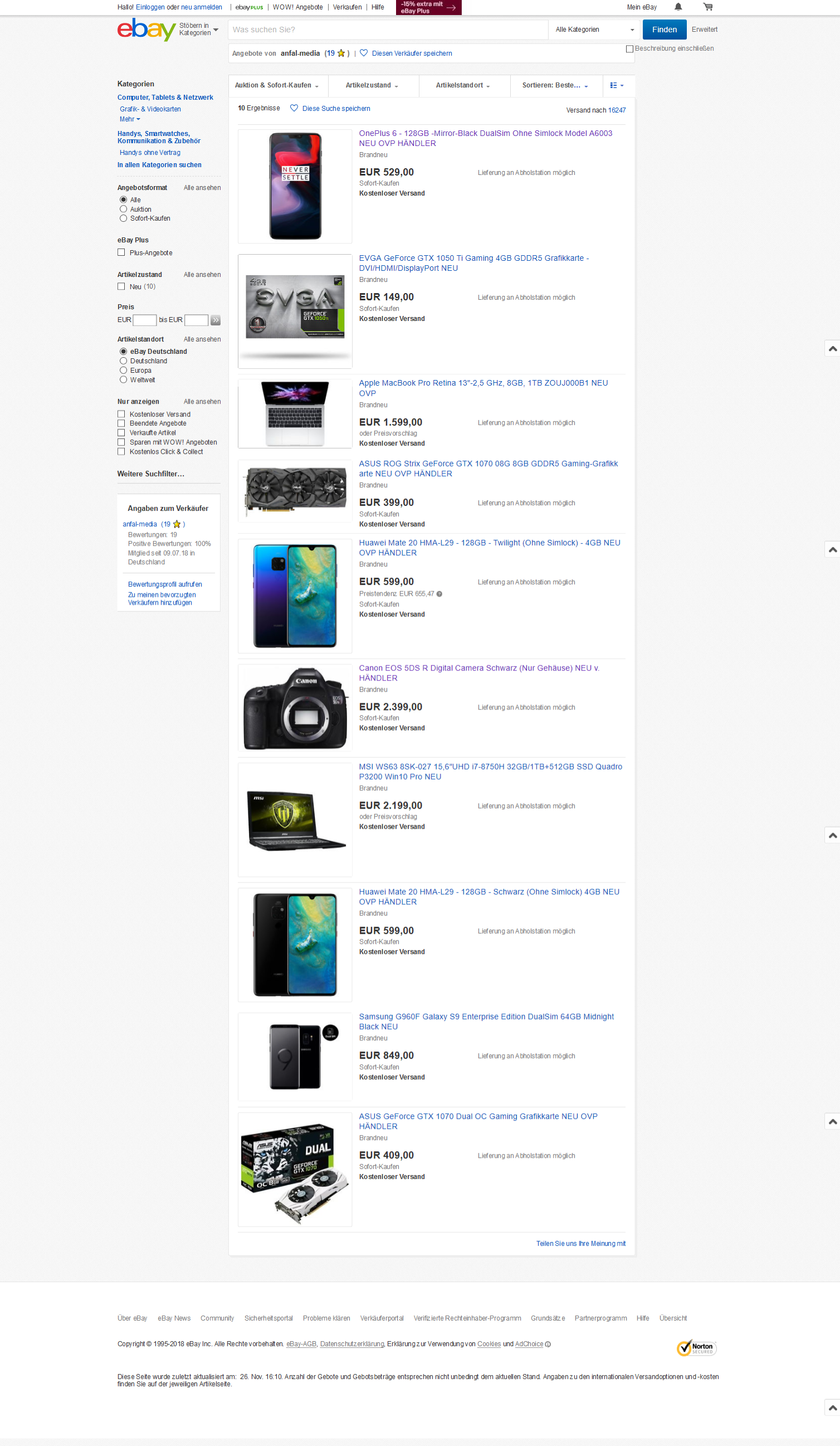Select the Europa location radio
Screen dimensions: 840x1446
(x=123, y=370)
